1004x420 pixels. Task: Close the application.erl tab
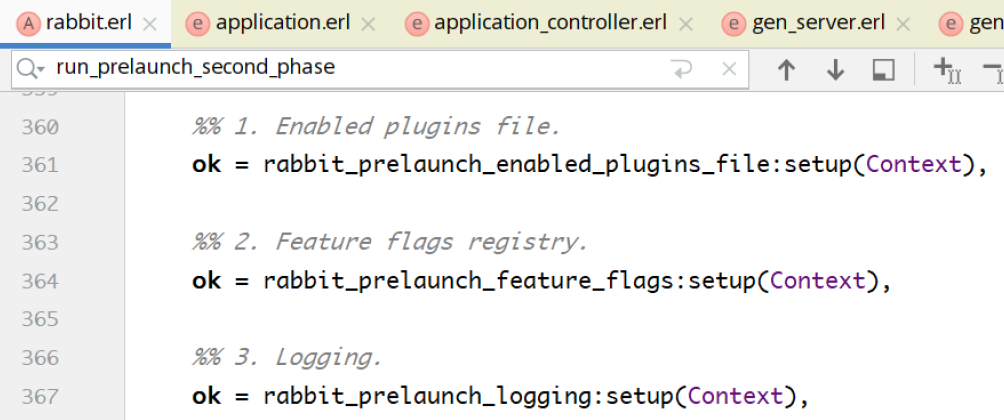click(368, 23)
